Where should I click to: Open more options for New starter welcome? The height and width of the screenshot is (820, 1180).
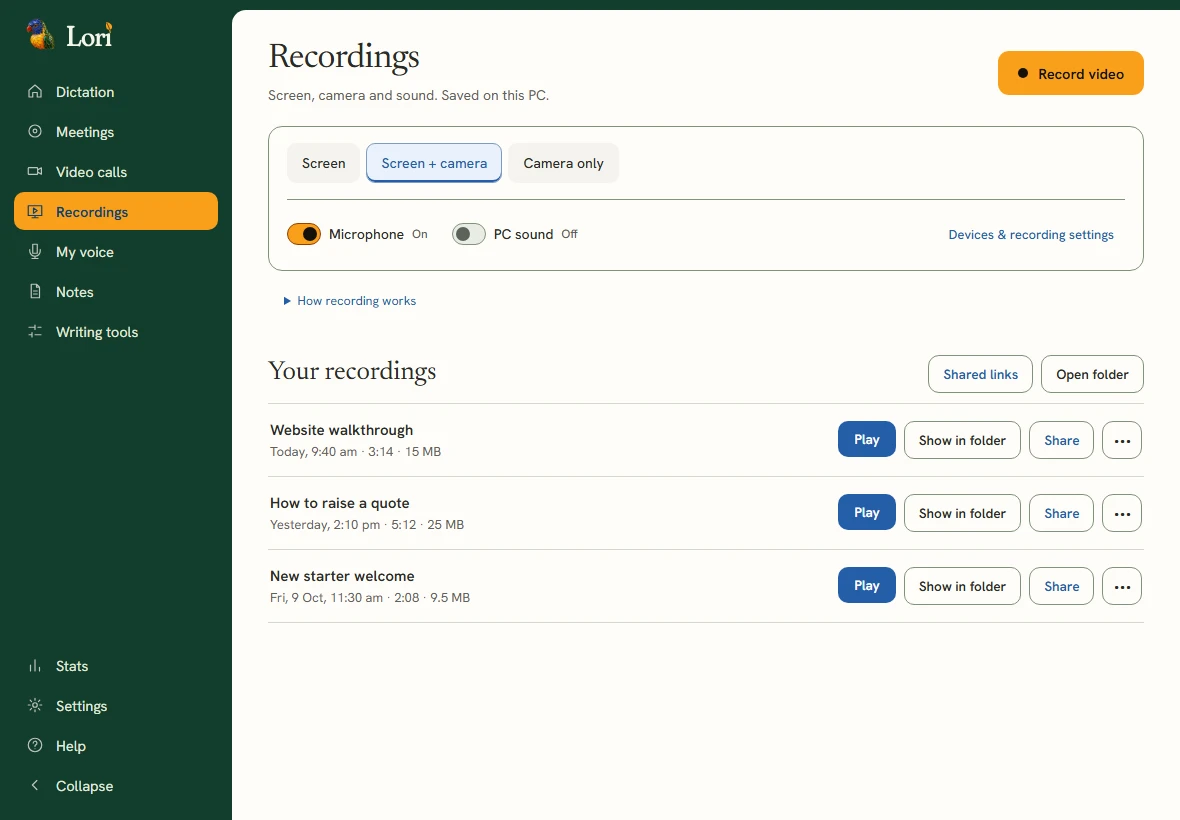1122,586
